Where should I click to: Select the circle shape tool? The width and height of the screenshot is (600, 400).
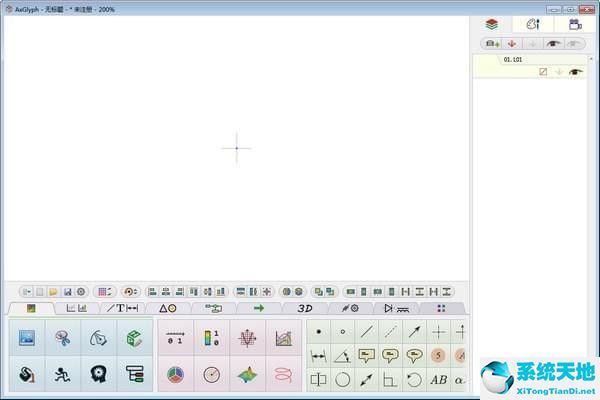(x=343, y=379)
